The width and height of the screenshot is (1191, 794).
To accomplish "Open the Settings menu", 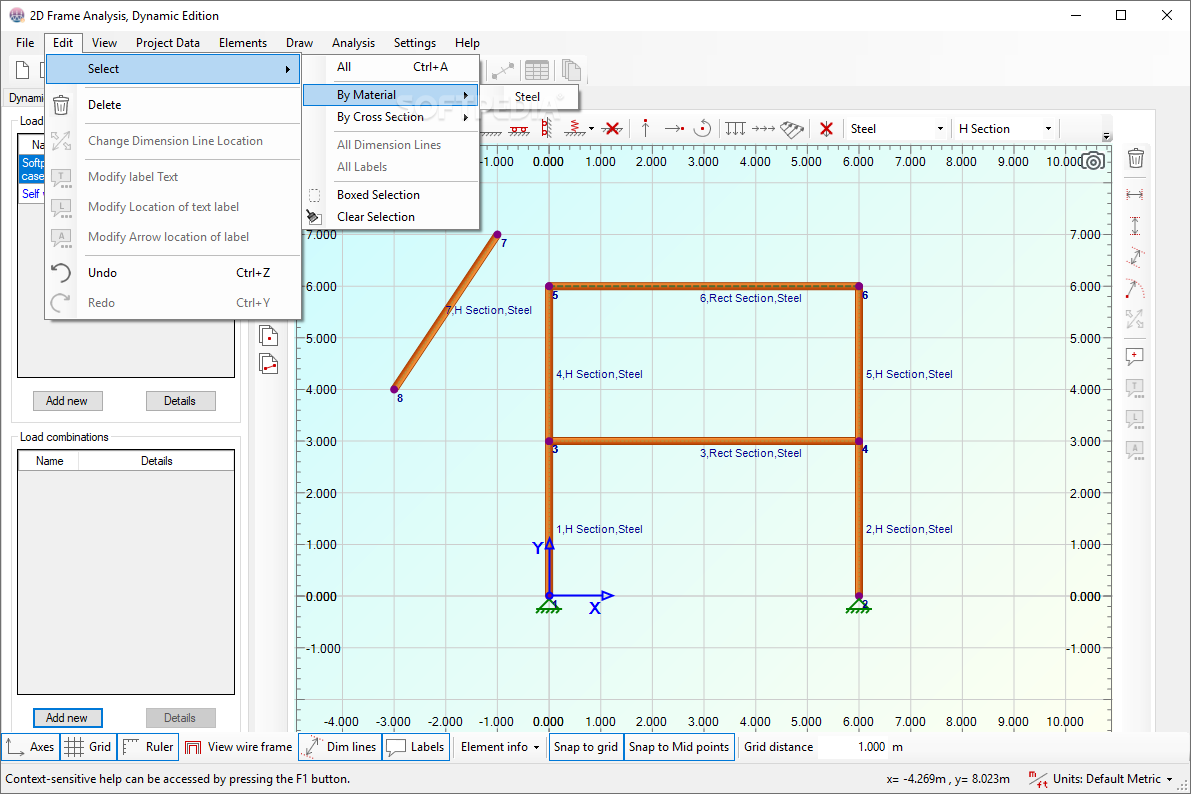I will click(415, 43).
